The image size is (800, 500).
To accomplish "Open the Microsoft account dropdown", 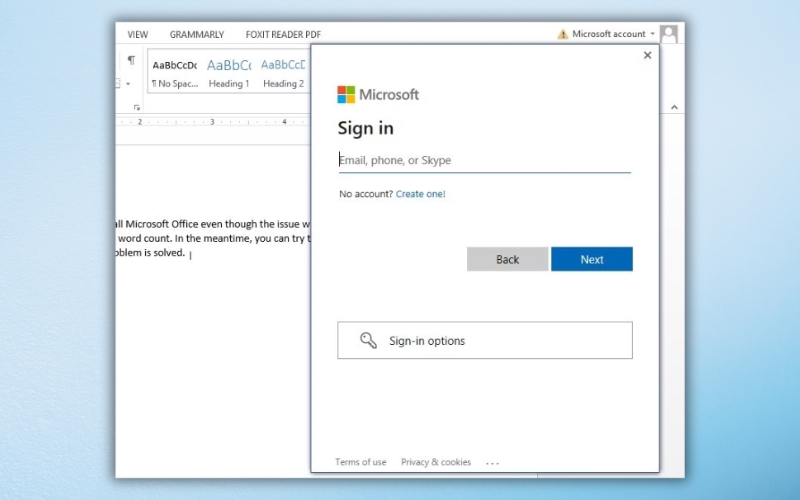I will coord(613,34).
